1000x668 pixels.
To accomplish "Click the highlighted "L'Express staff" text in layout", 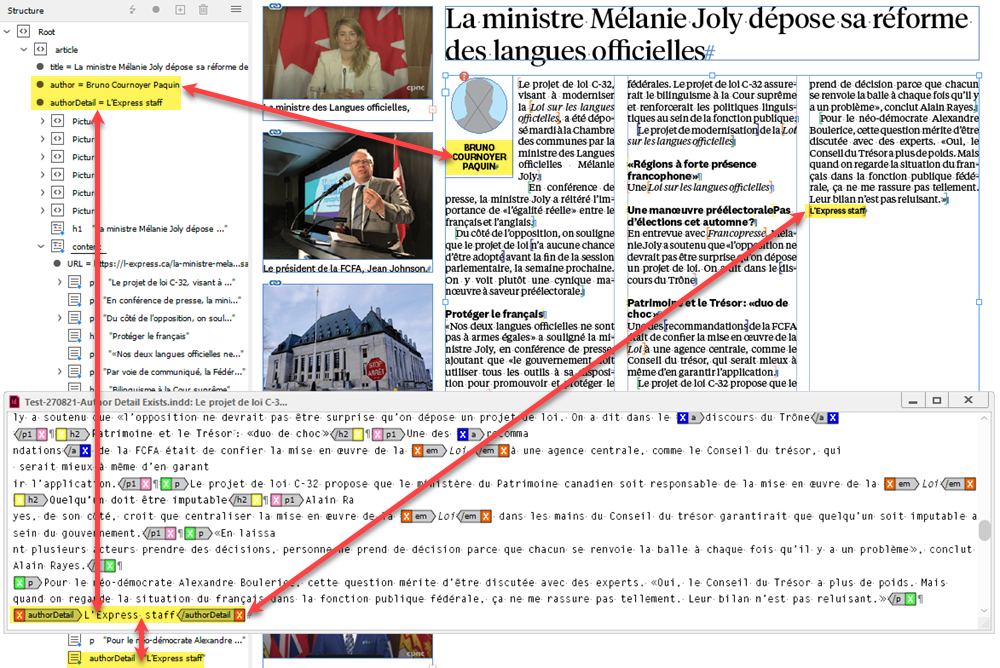I will 837,211.
